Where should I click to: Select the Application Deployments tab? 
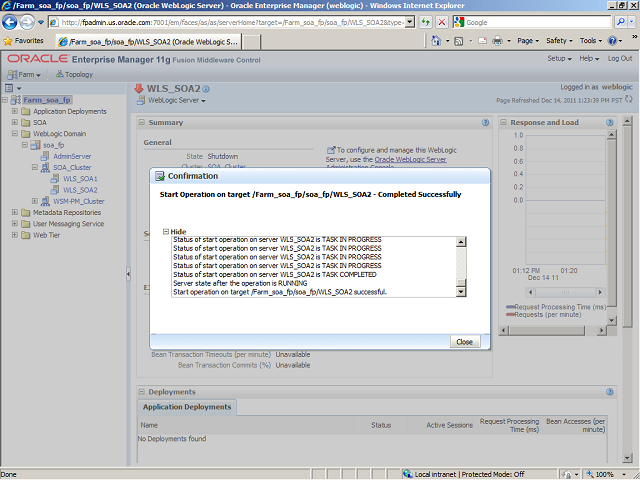(x=187, y=407)
